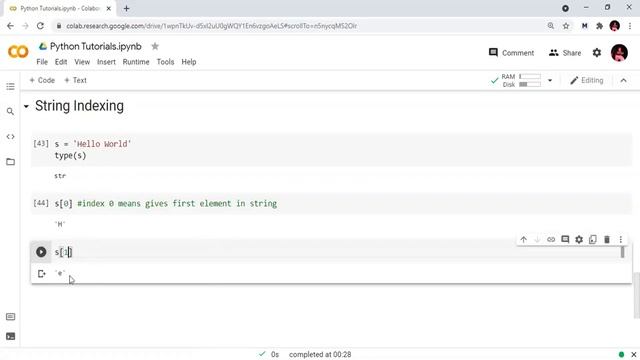Share the notebook

pyautogui.click(x=565, y=53)
